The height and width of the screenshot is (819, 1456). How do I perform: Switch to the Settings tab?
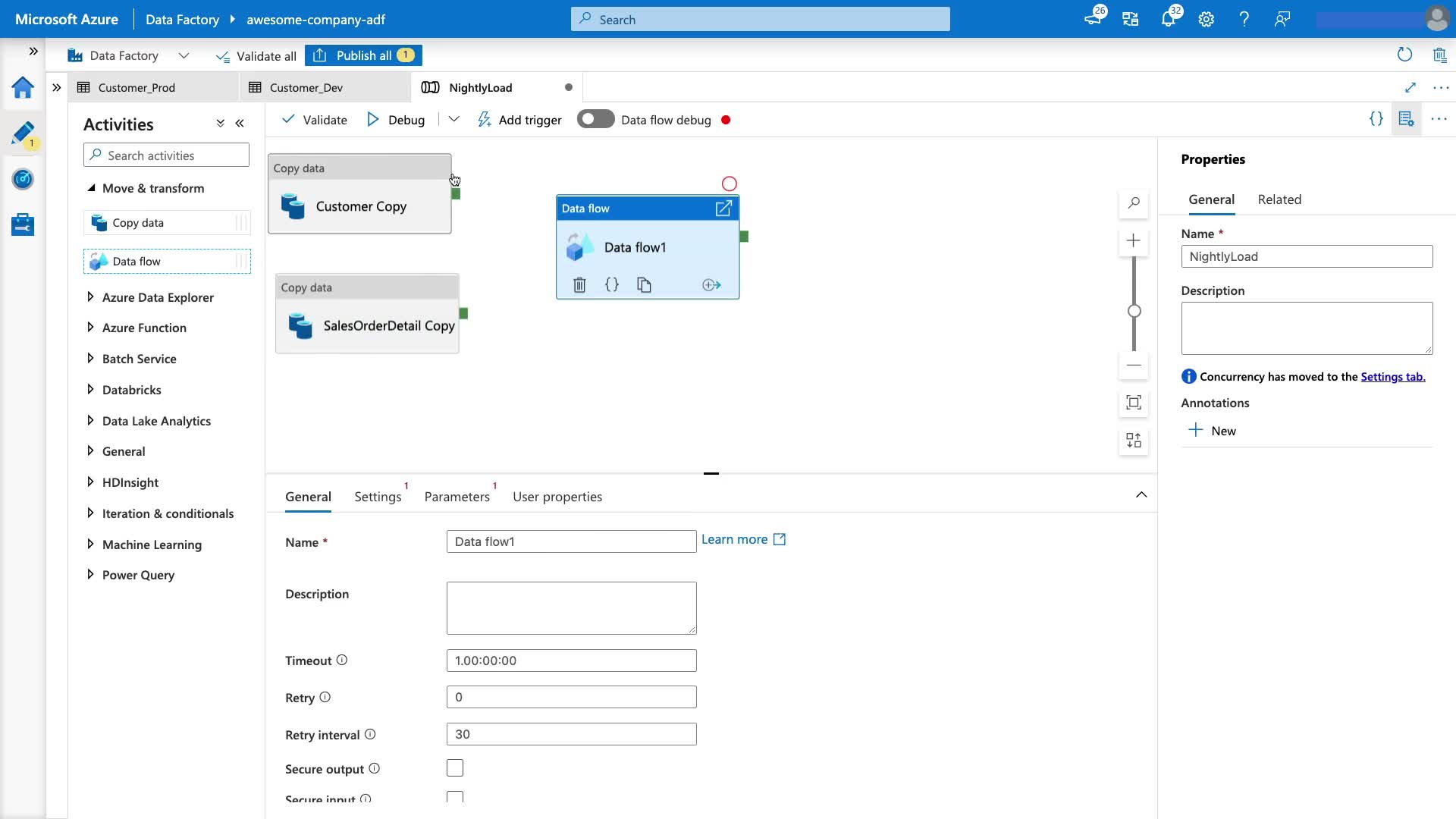(378, 497)
